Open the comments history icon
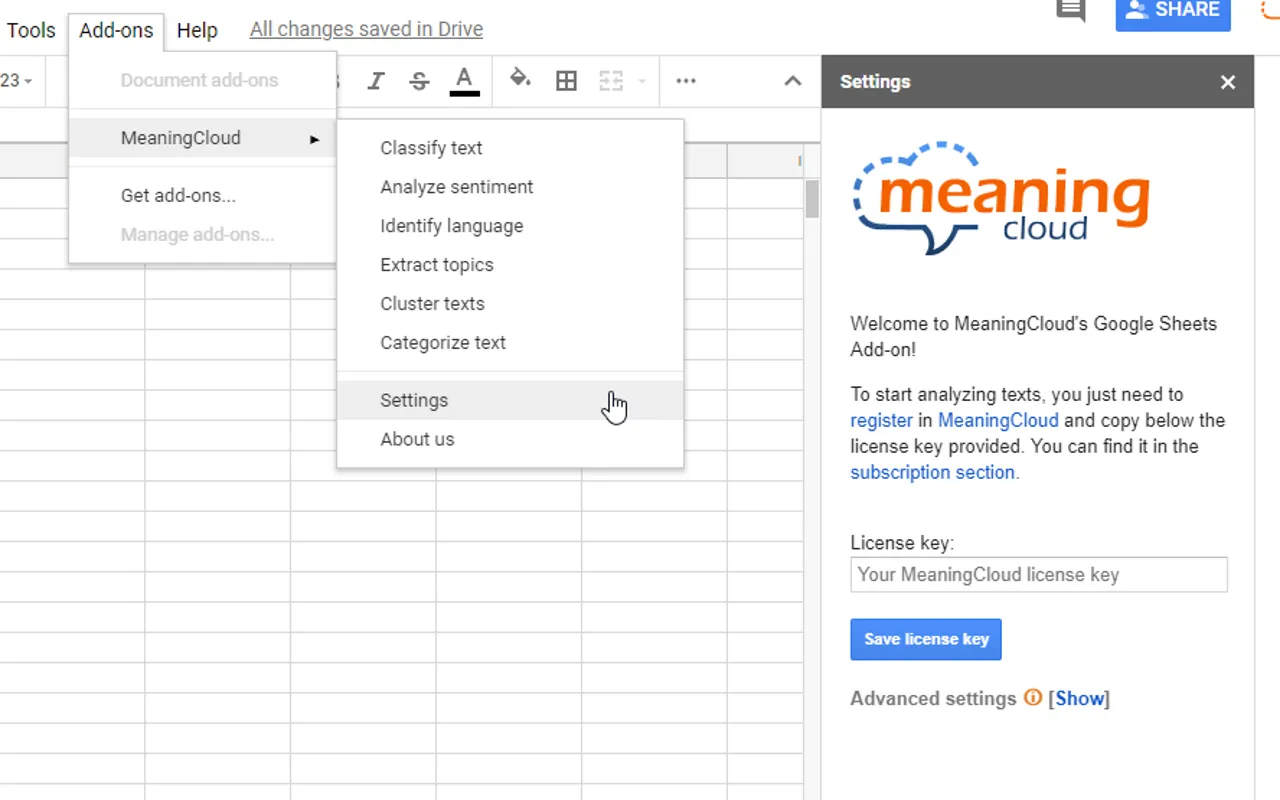1280x800 pixels. click(1071, 10)
